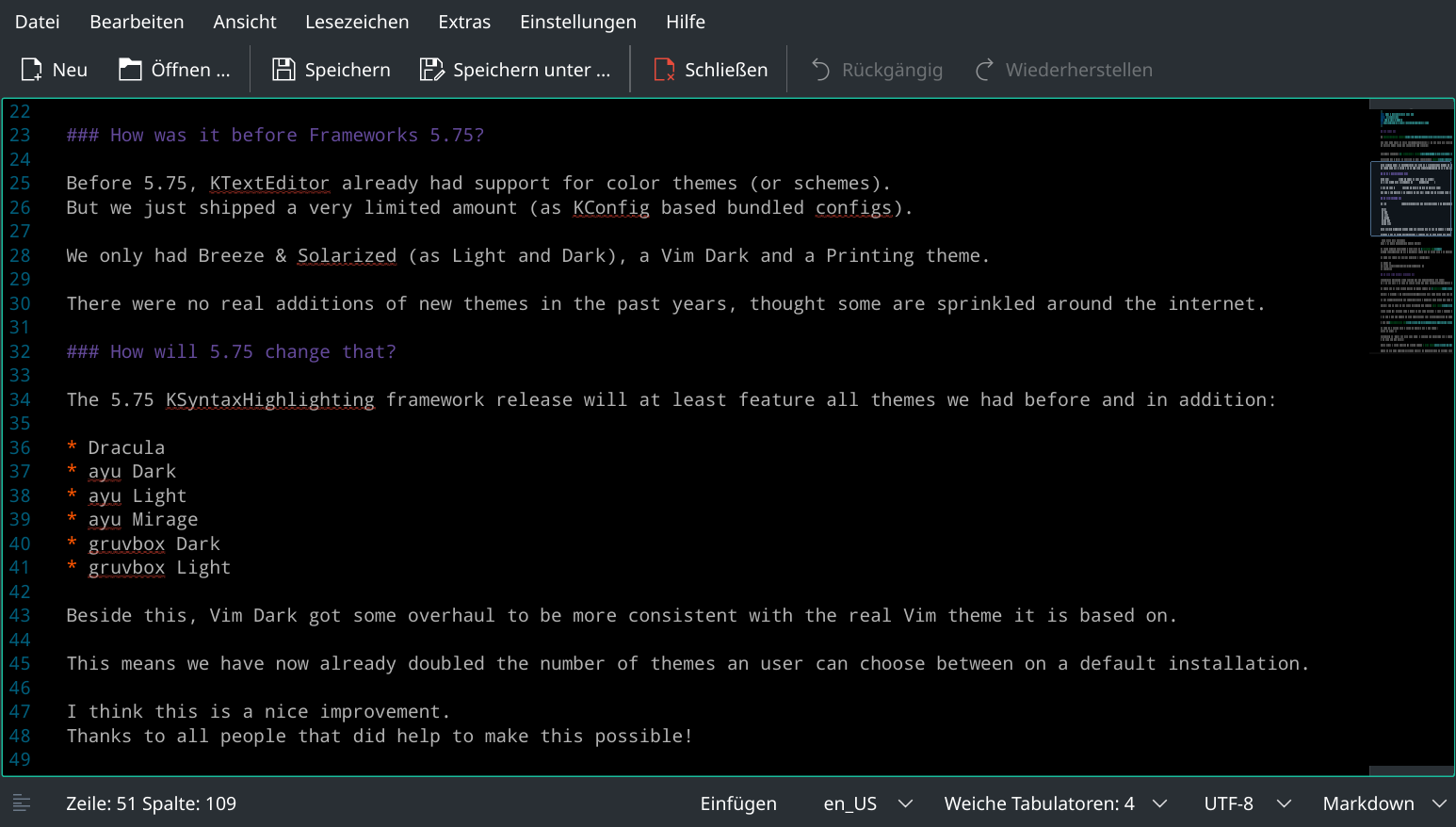Click the 'gruvbox Dark' list entry
Screen dimensions: 1456x827
tap(154, 543)
